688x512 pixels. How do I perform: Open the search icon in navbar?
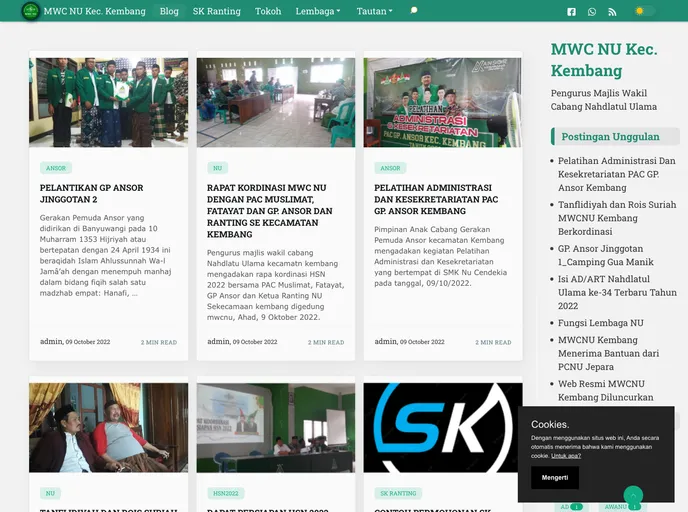point(414,11)
